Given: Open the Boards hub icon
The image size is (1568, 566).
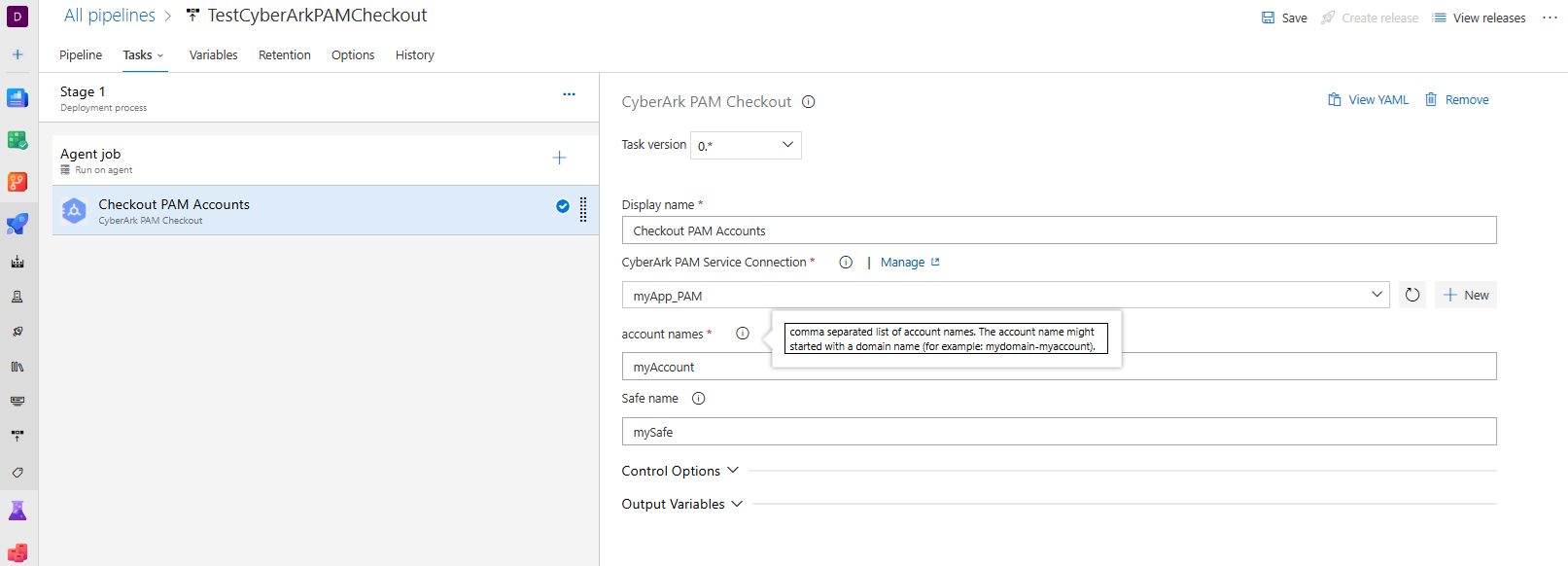Looking at the screenshot, I should pos(17,140).
